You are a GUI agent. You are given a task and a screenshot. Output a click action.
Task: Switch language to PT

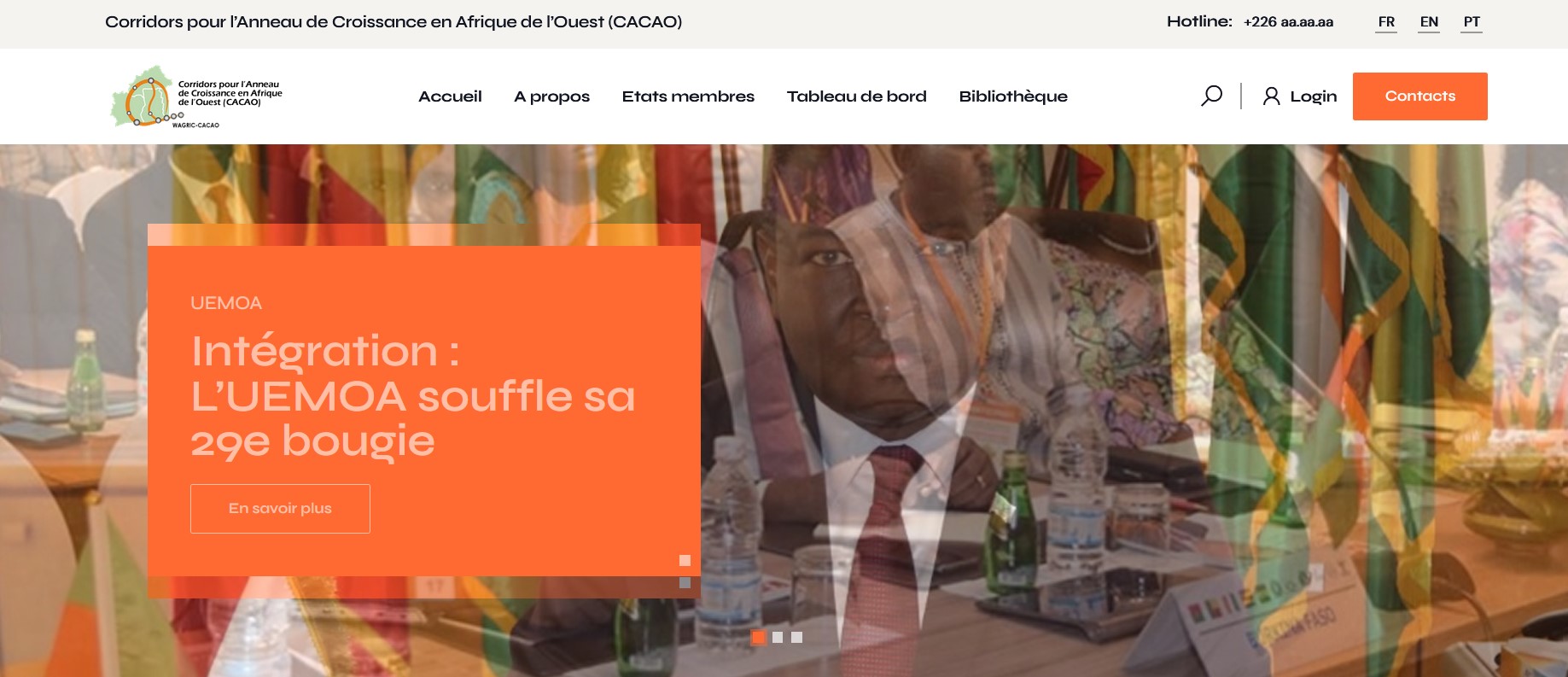[x=1472, y=22]
